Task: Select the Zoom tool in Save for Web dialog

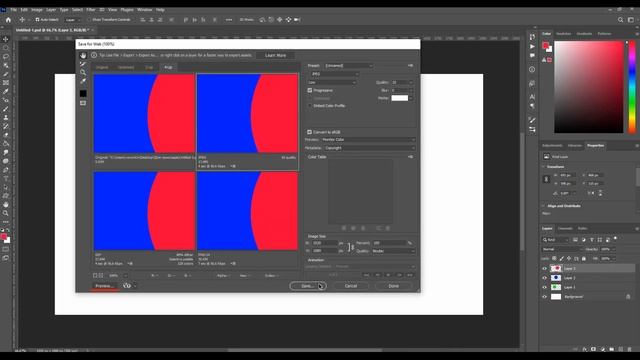Action: pyautogui.click(x=83, y=73)
